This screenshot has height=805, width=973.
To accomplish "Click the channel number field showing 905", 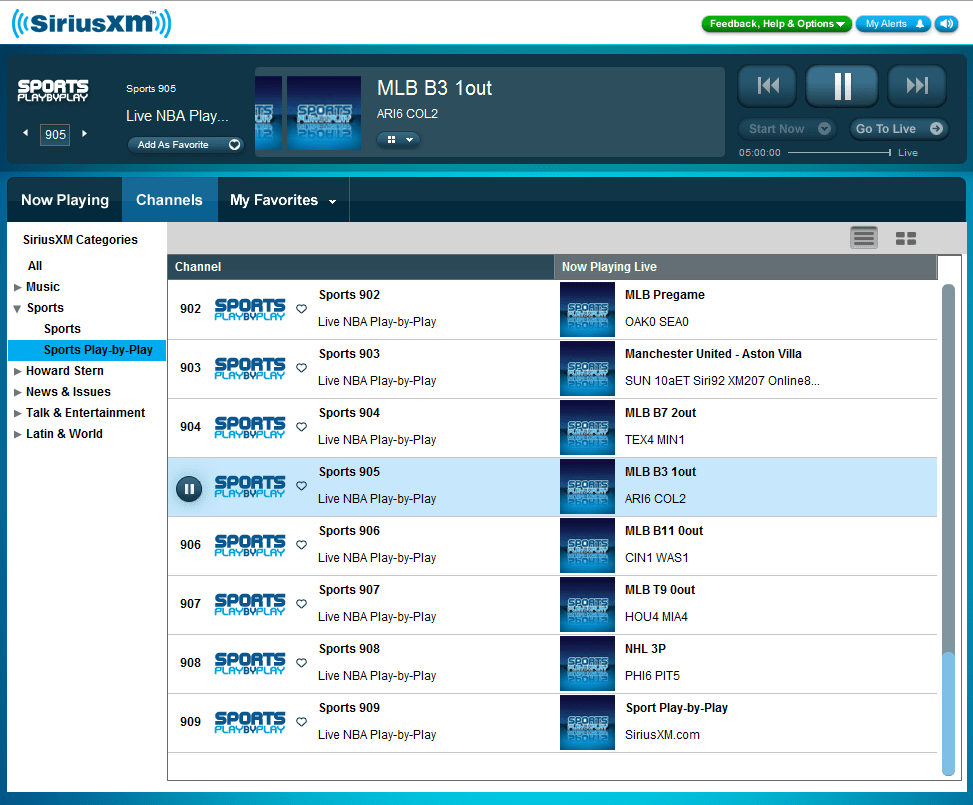I will [55, 135].
